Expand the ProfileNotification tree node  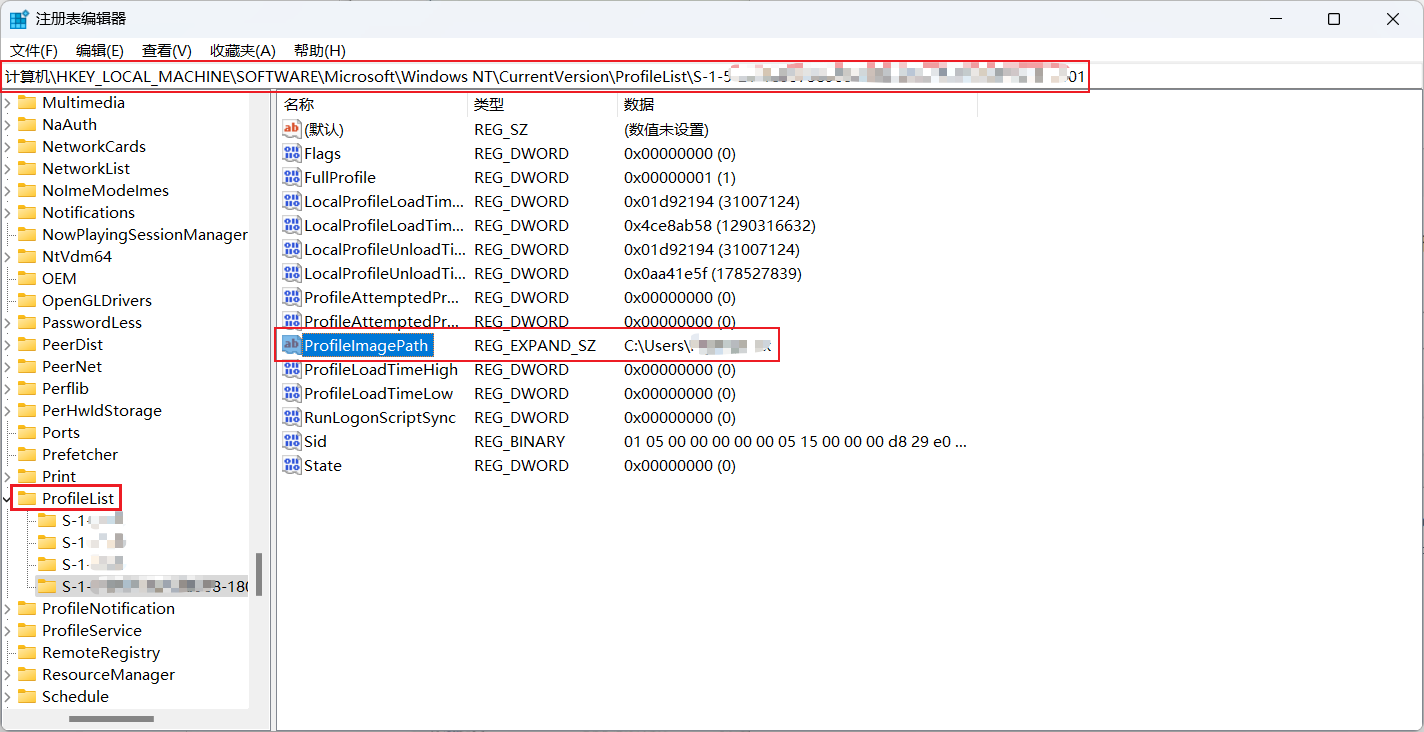coord(8,608)
